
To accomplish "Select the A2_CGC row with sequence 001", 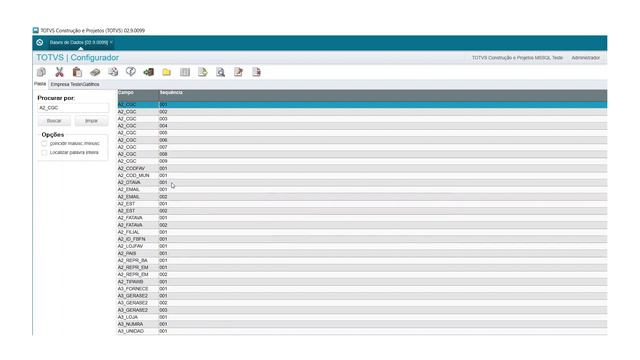I will [x=362, y=104].
